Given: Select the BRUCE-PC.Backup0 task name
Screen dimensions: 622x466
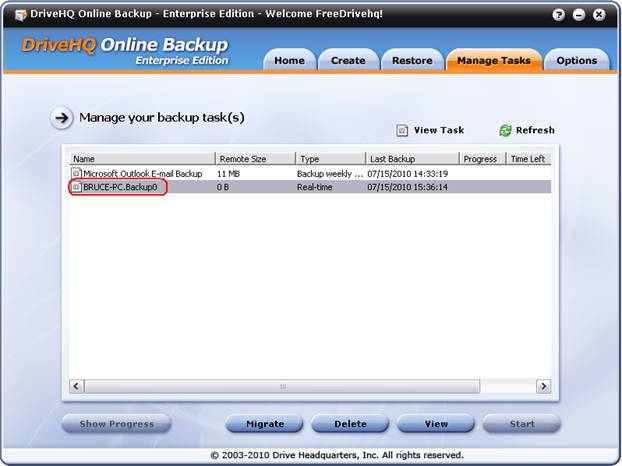Looking at the screenshot, I should coord(120,187).
